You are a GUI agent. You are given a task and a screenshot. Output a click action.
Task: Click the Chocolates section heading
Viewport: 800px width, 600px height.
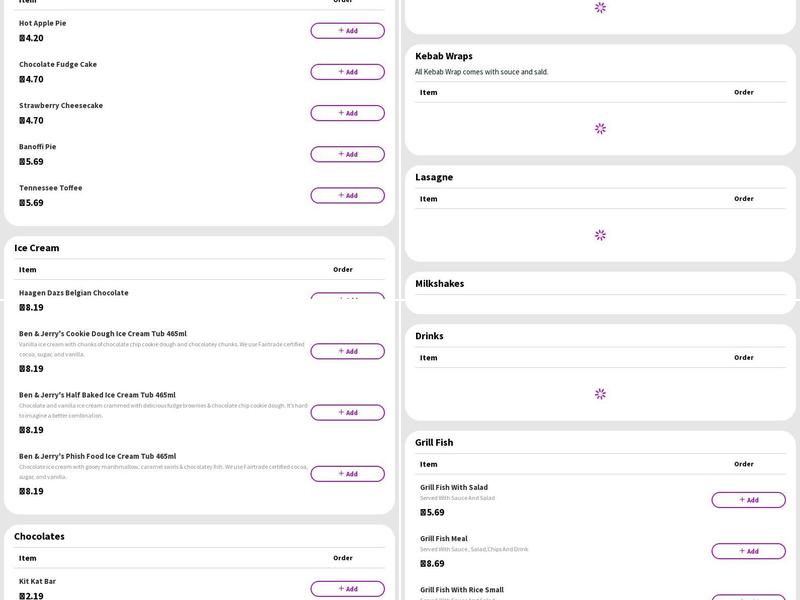point(39,537)
